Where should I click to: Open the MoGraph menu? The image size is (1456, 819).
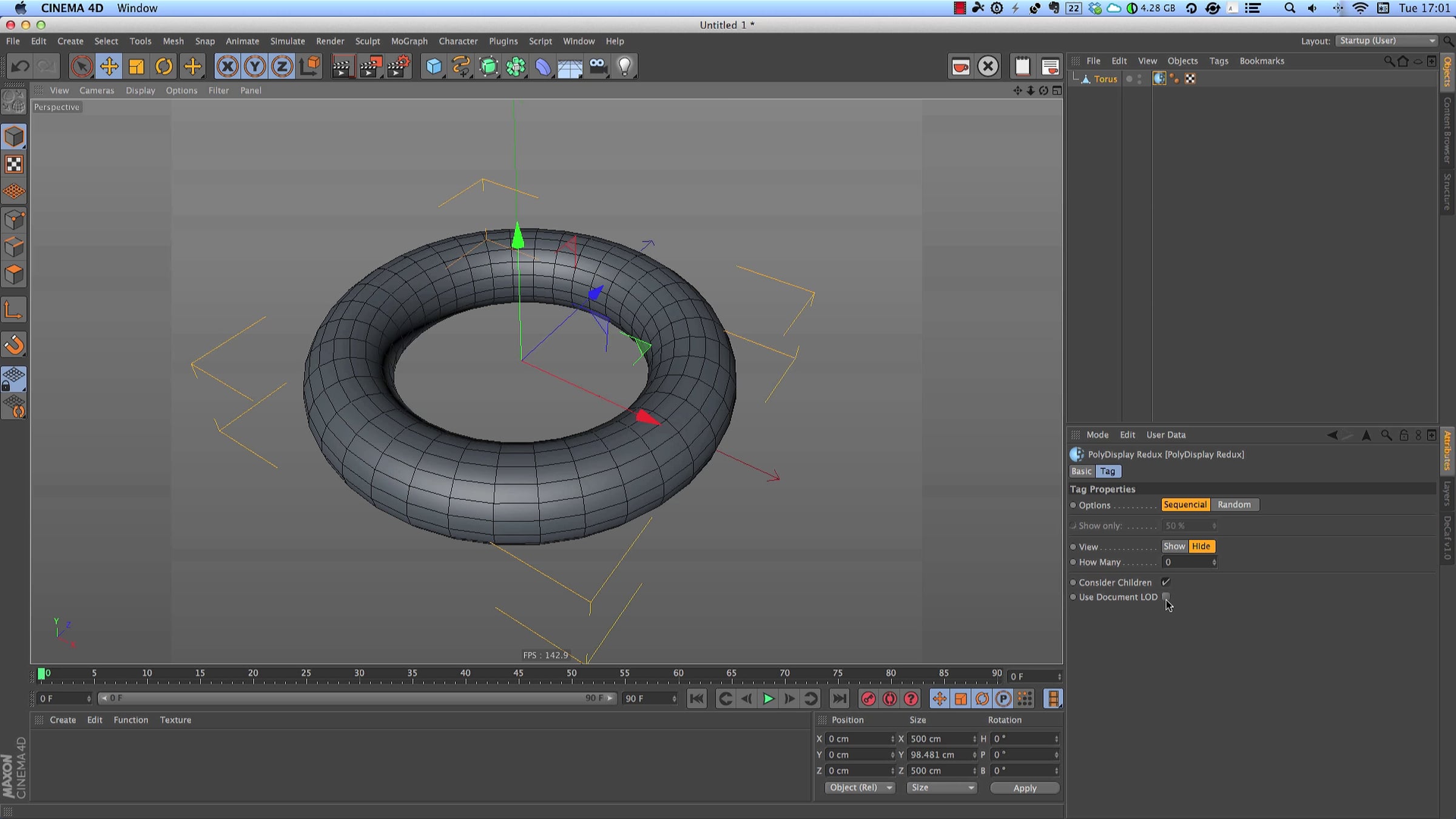tap(409, 41)
